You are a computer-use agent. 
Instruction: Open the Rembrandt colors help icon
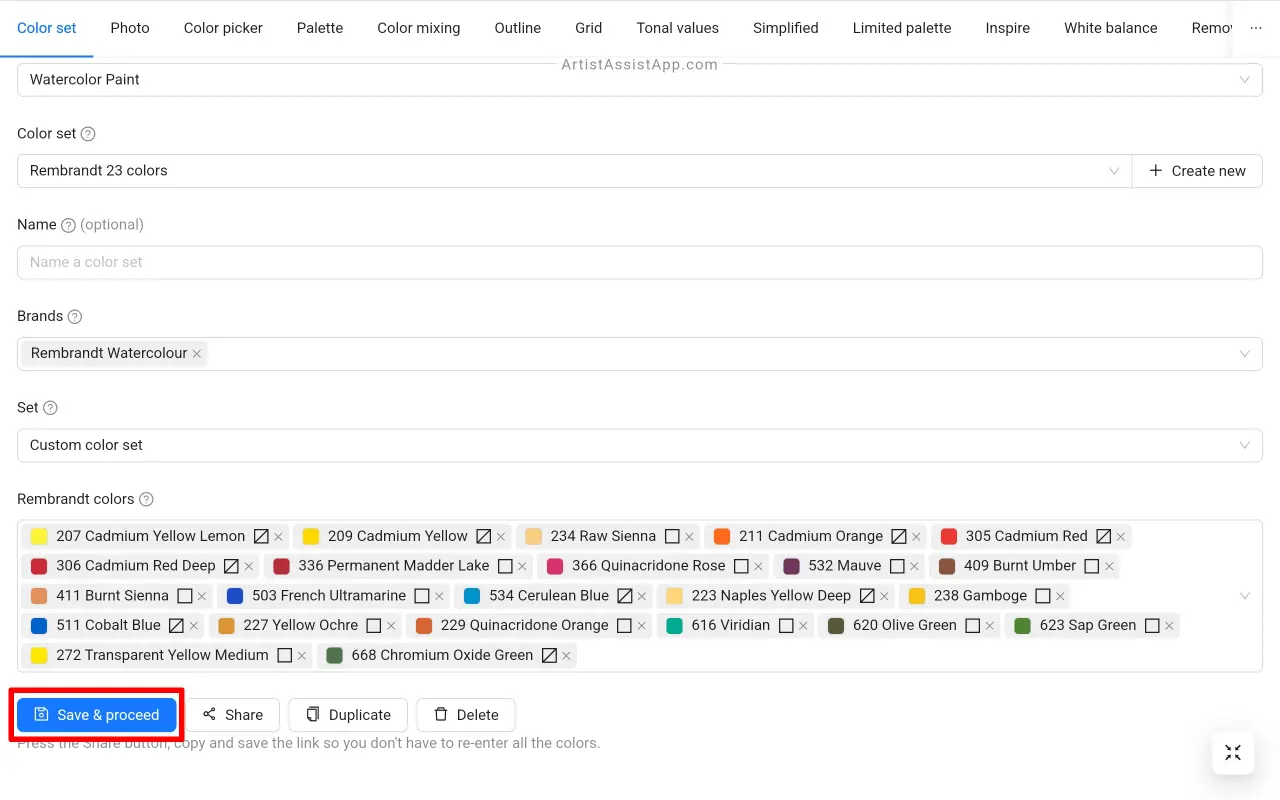click(x=146, y=500)
